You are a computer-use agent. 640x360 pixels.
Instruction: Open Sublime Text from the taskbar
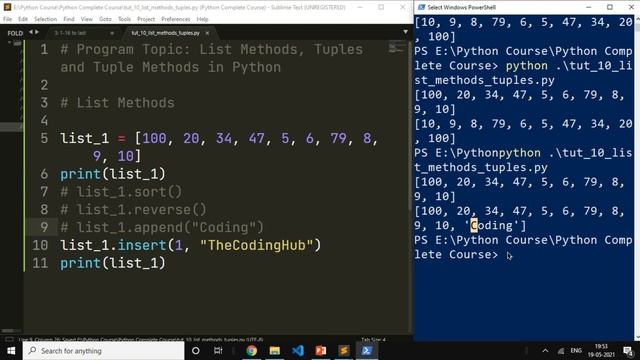pyautogui.click(x=344, y=351)
